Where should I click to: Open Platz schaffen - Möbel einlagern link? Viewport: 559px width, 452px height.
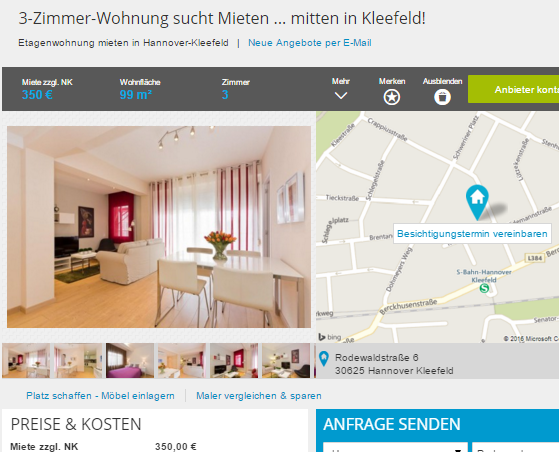101,396
